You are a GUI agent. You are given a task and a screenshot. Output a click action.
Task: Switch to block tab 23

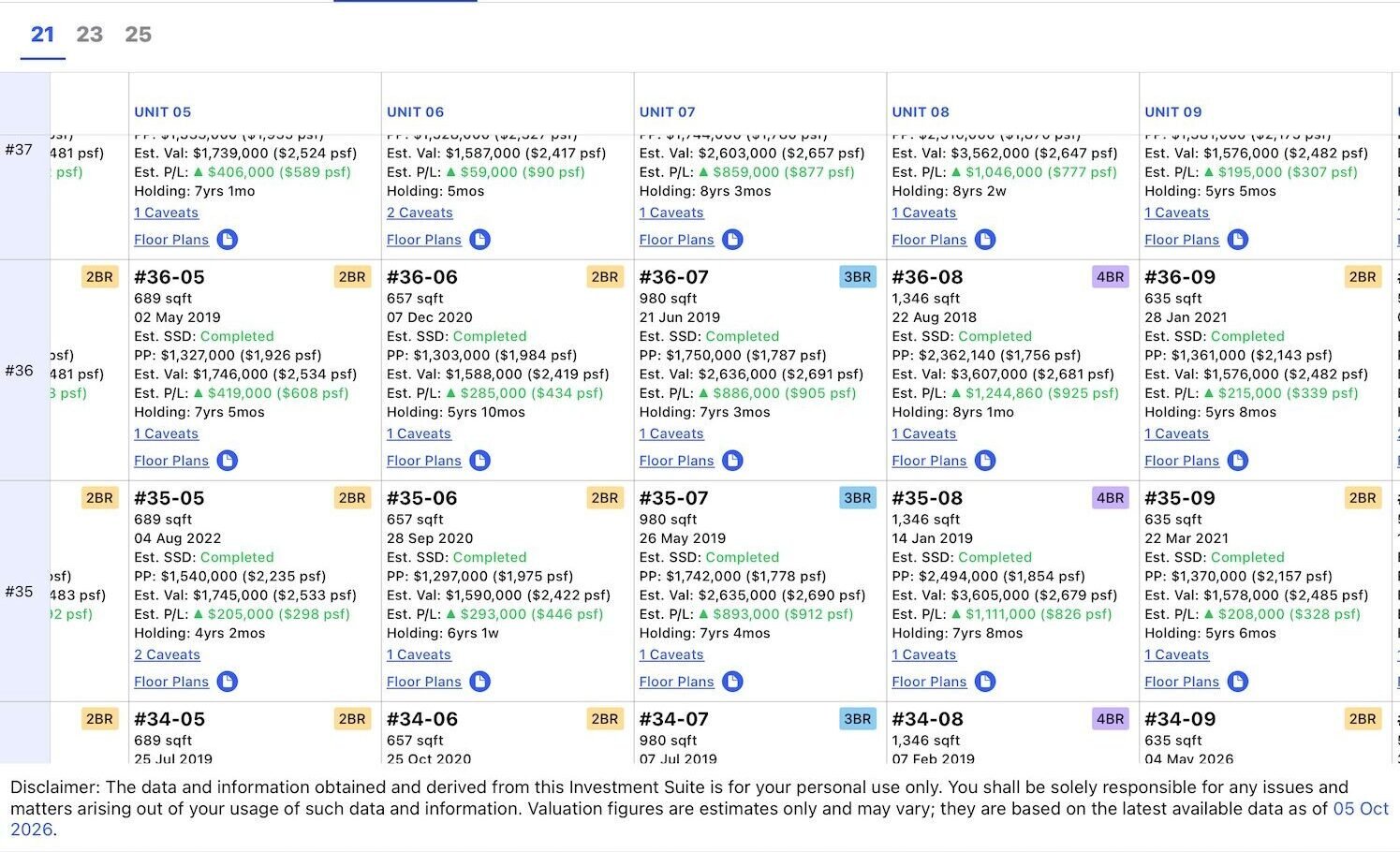[90, 35]
